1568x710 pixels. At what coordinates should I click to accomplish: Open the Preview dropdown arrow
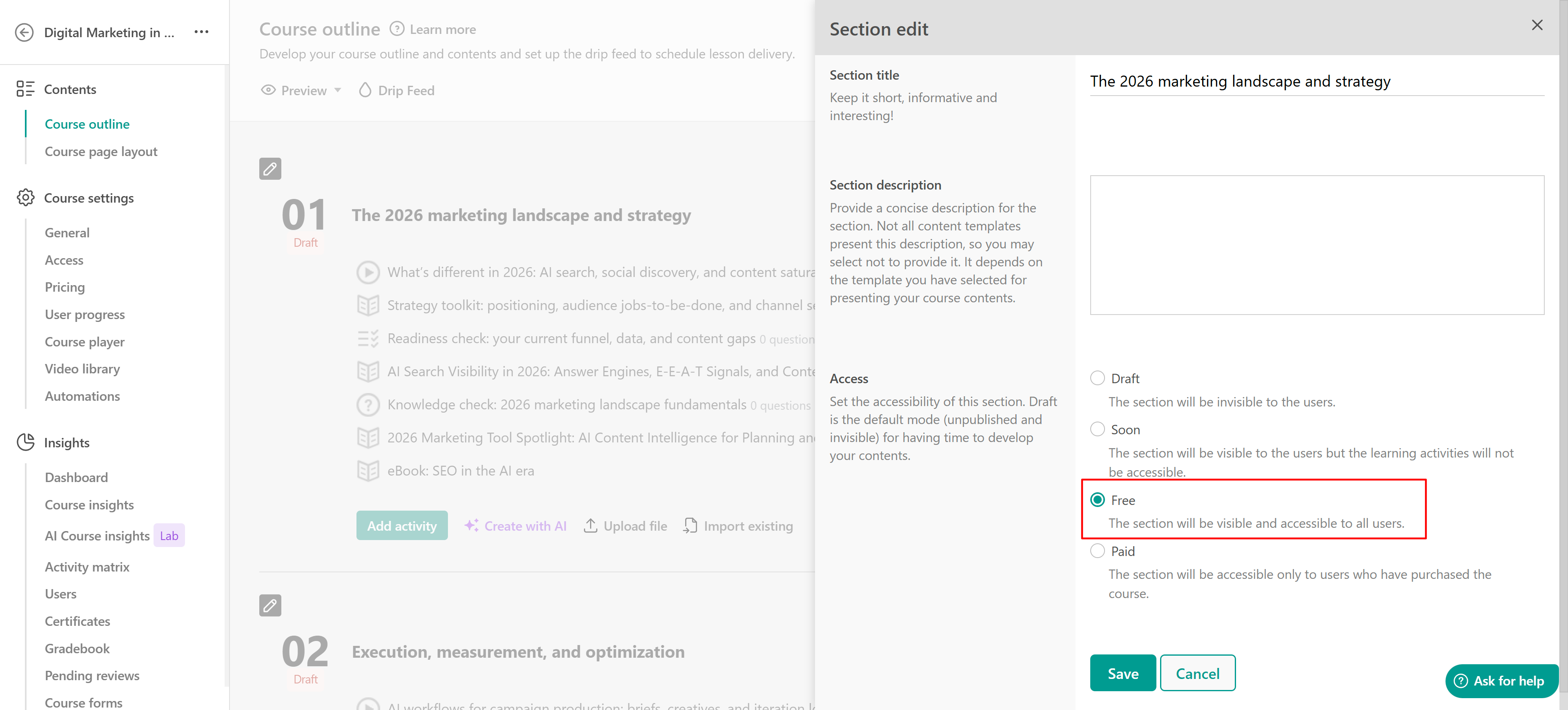click(338, 90)
